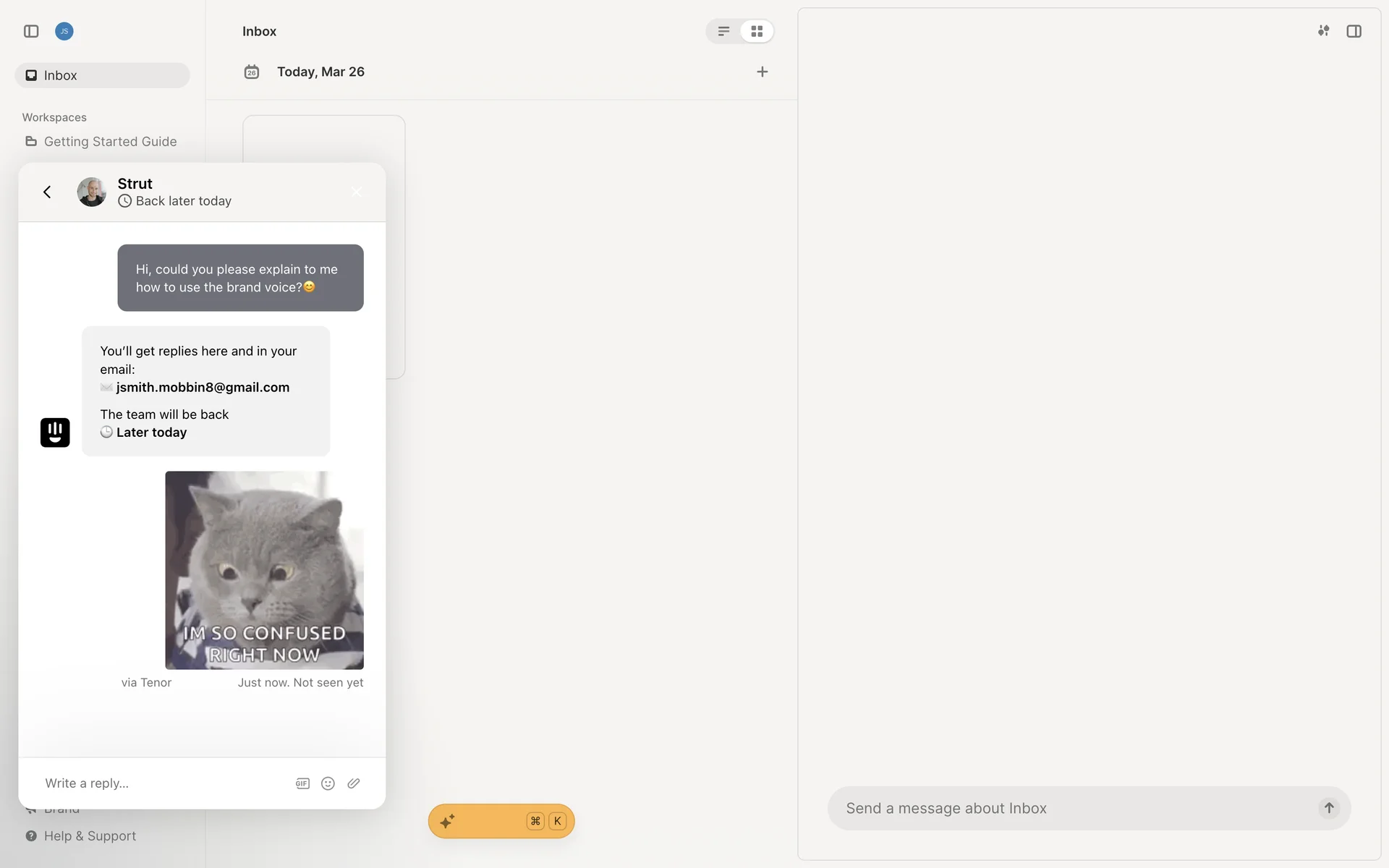Open Help & Support link

[x=90, y=835]
